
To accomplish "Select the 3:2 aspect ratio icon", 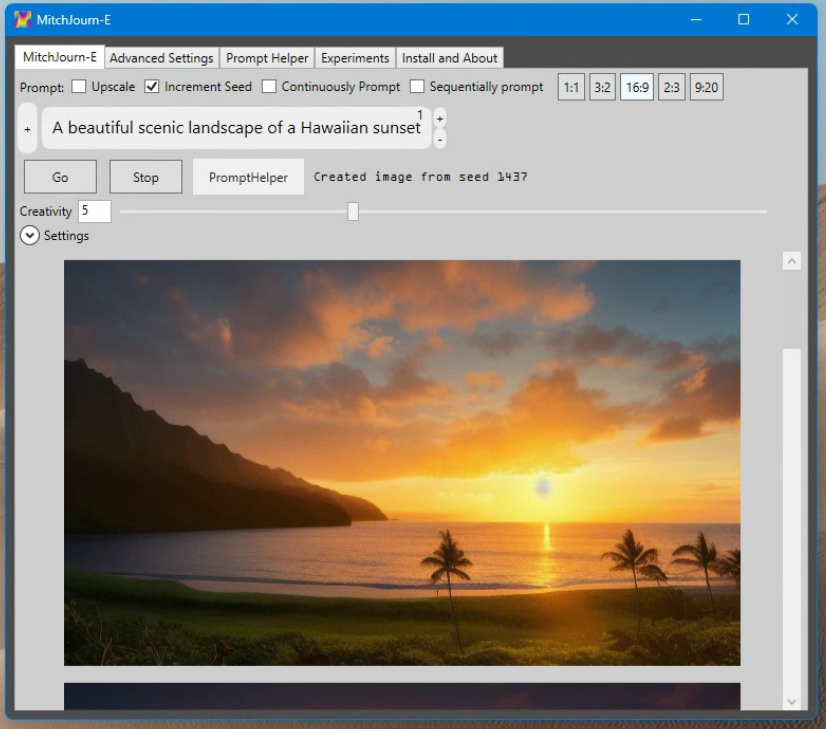I will tap(603, 87).
